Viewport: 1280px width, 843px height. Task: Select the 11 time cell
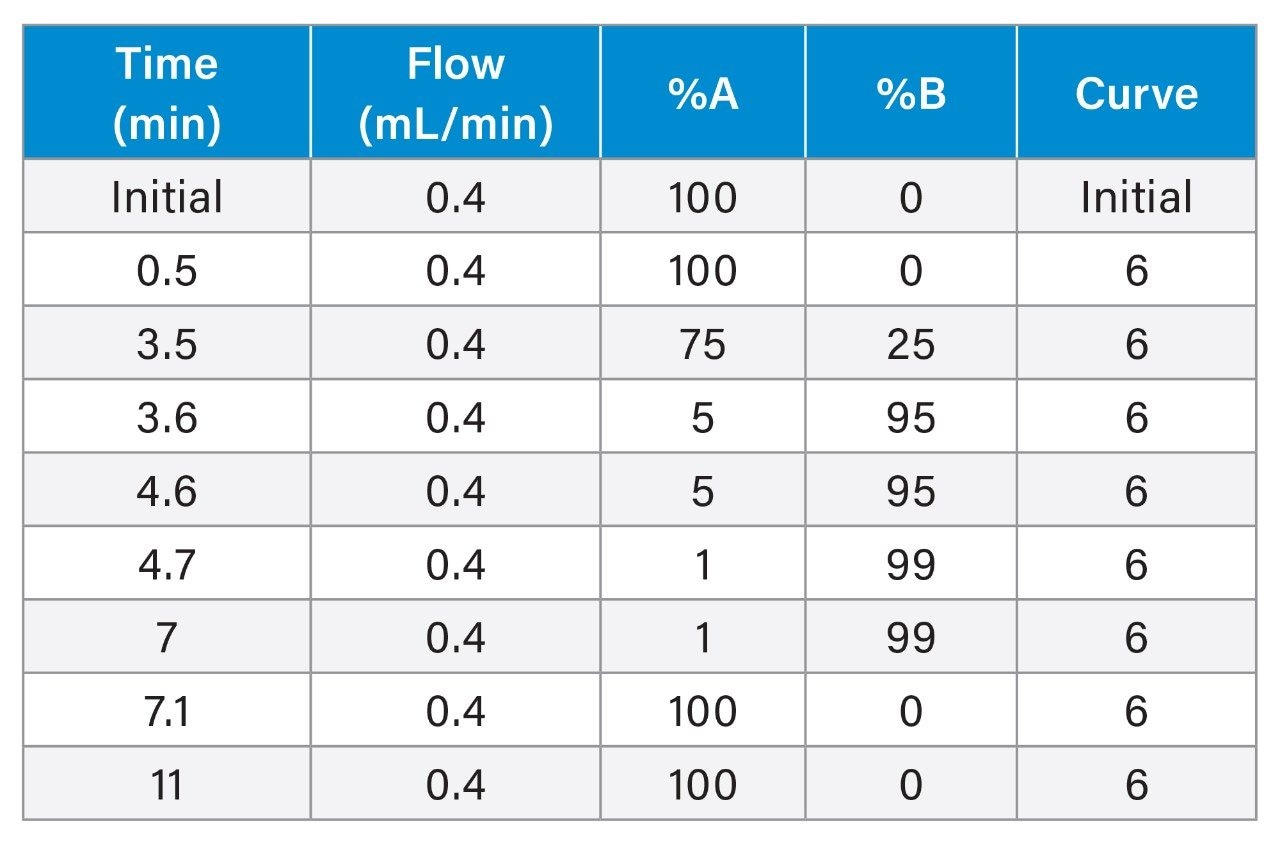(166, 785)
